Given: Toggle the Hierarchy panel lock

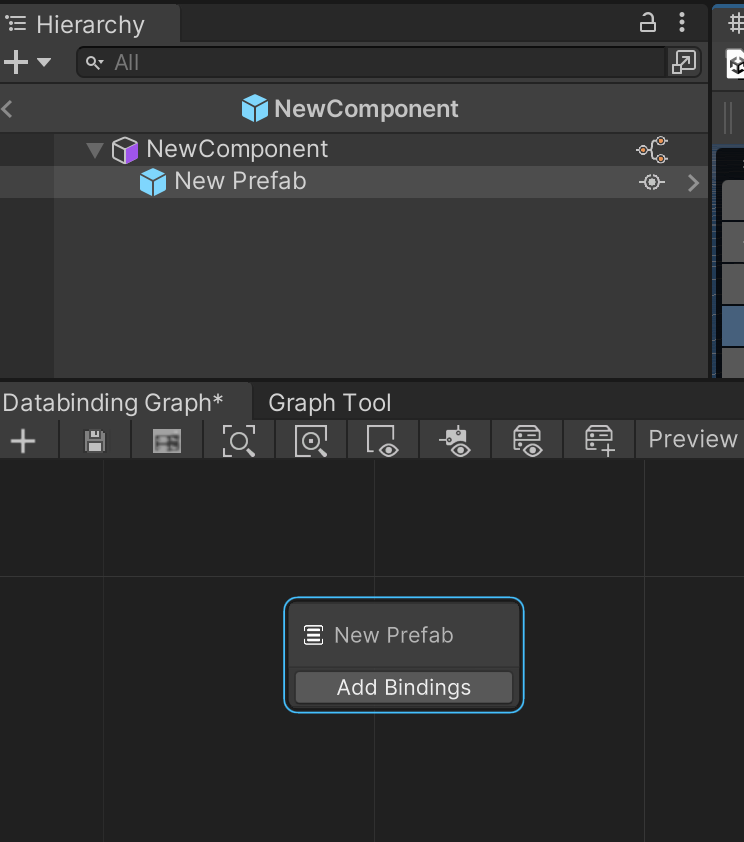Looking at the screenshot, I should tap(648, 23).
